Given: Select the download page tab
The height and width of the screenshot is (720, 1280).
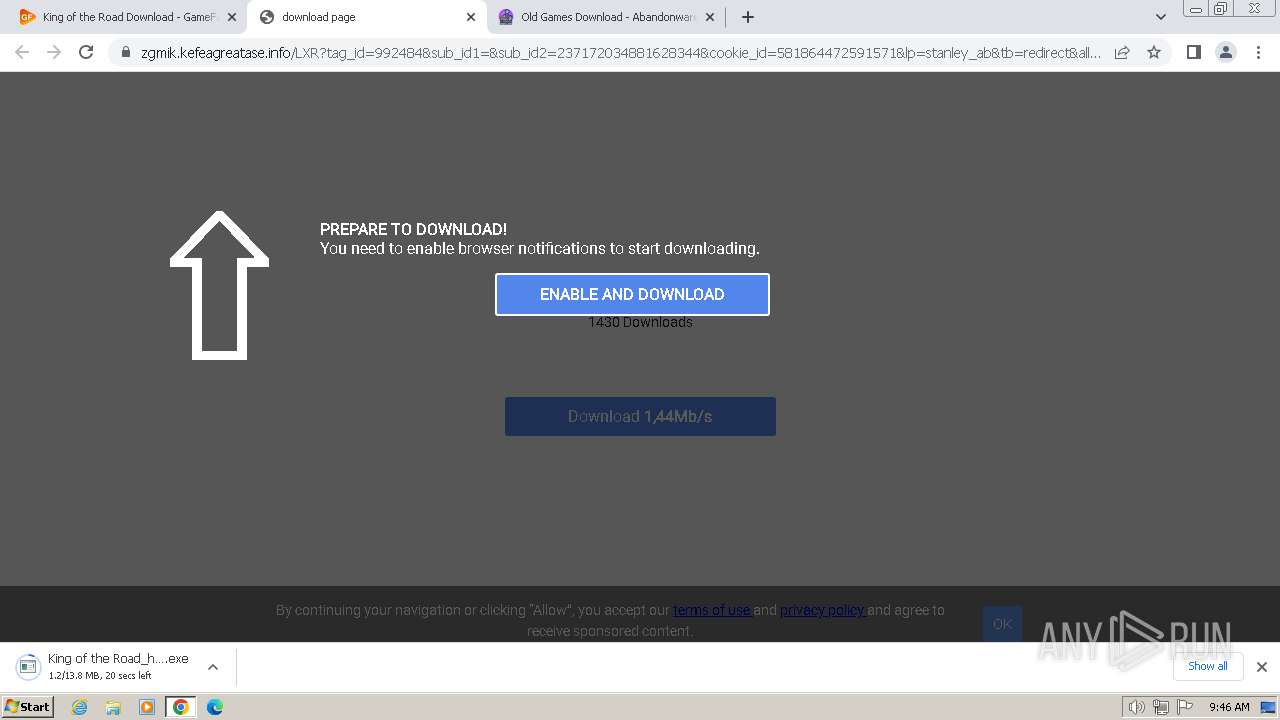Looking at the screenshot, I should 367,17.
